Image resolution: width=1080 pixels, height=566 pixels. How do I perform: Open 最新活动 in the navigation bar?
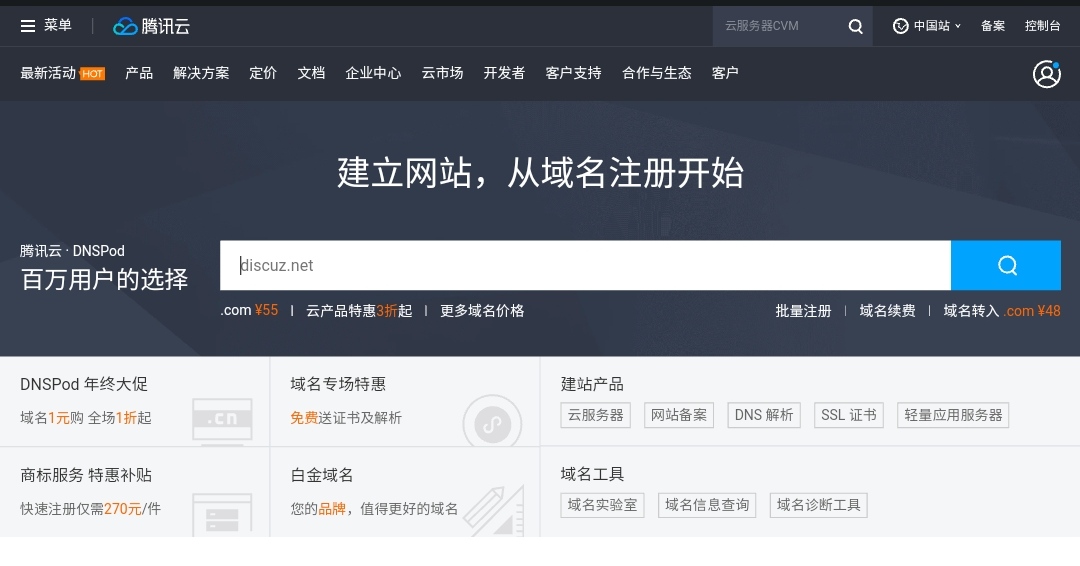(48, 73)
